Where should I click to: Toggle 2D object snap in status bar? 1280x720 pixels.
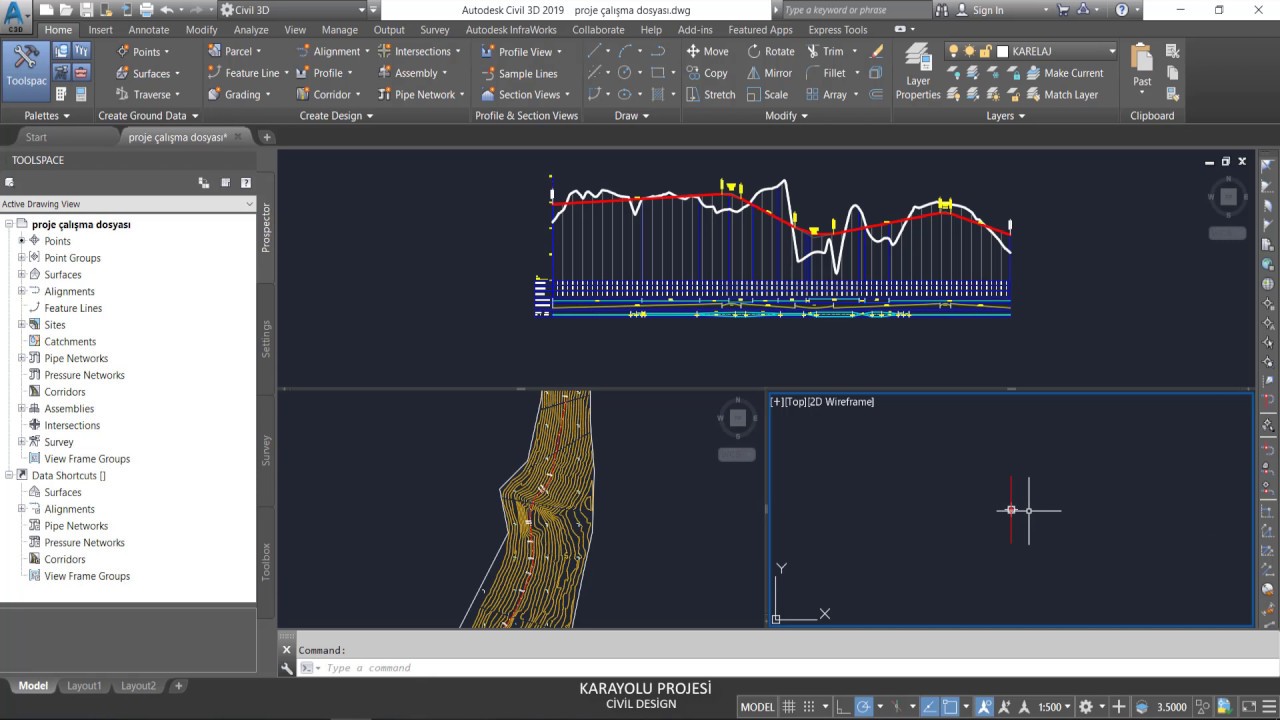pos(950,707)
